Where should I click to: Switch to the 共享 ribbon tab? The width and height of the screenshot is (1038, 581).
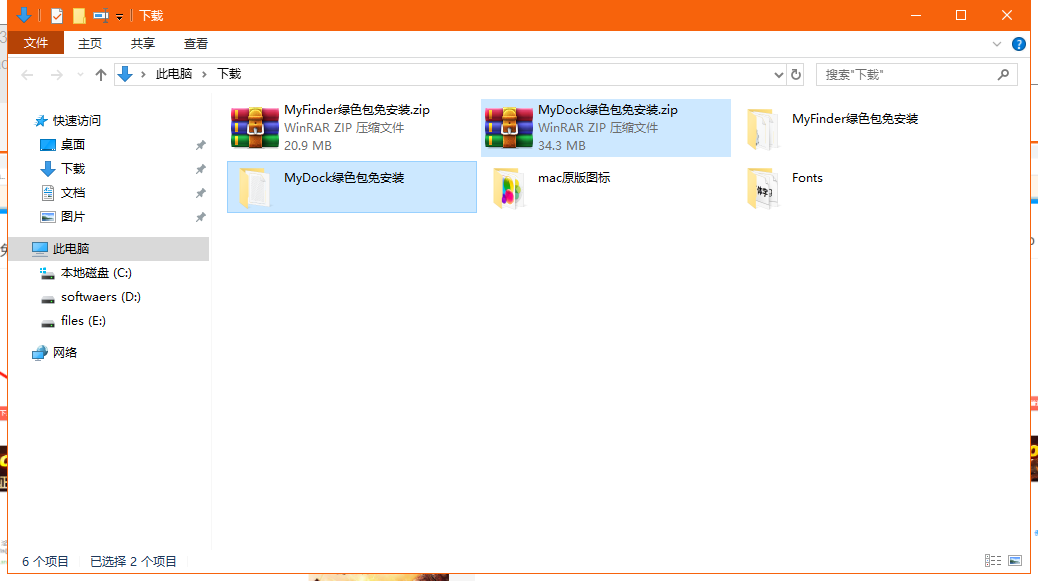(x=142, y=44)
